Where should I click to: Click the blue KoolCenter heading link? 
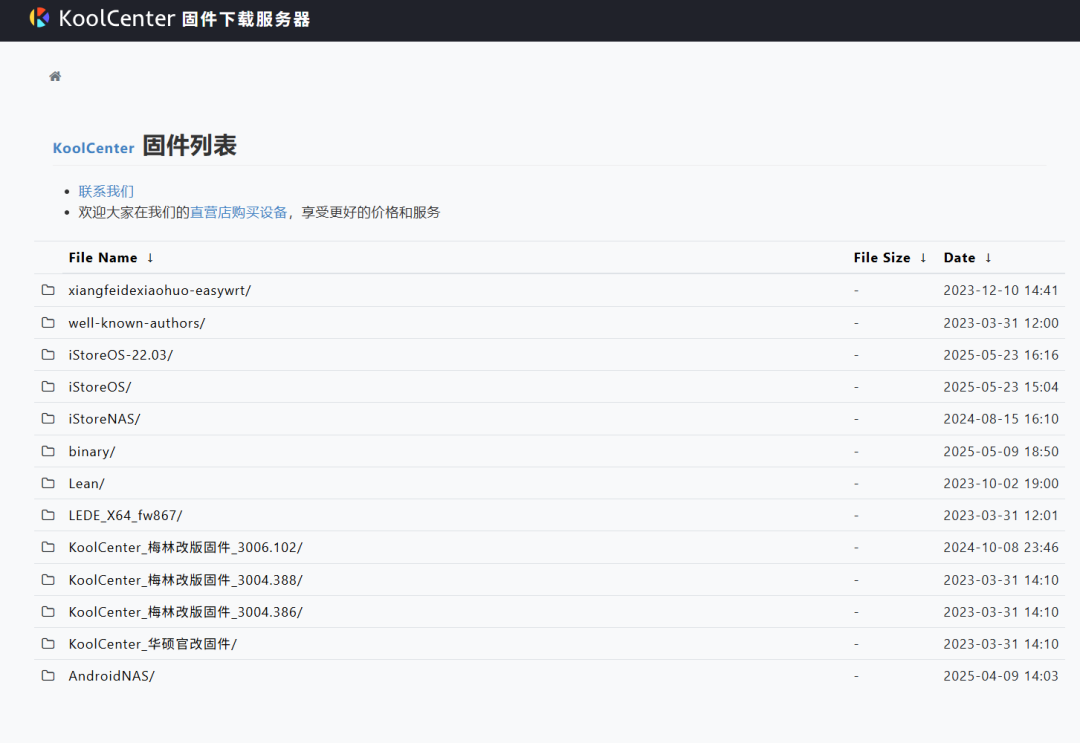coord(94,148)
